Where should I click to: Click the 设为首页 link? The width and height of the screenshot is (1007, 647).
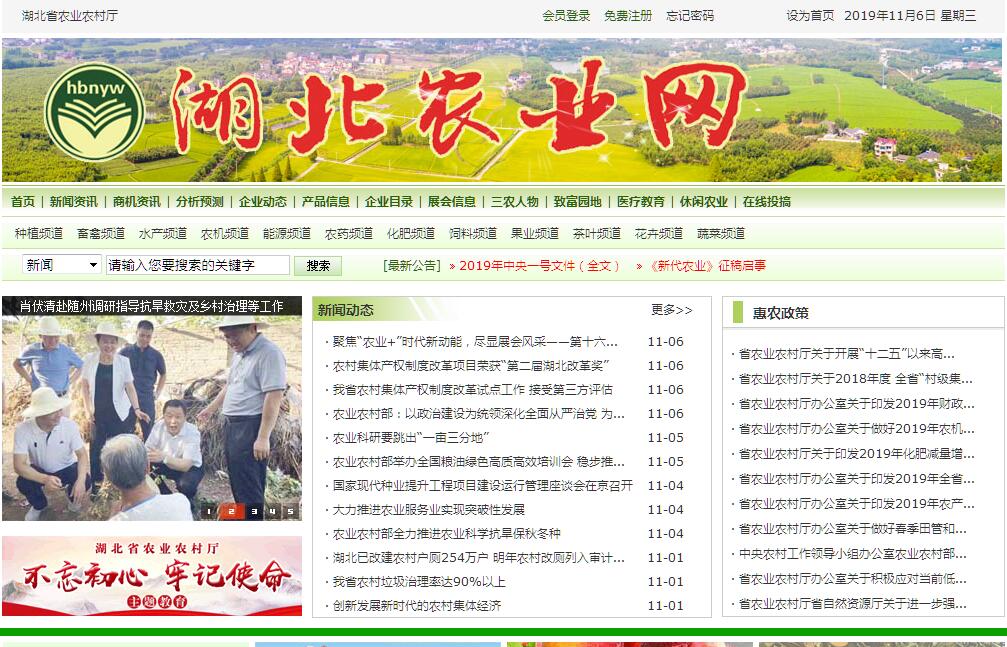(810, 16)
